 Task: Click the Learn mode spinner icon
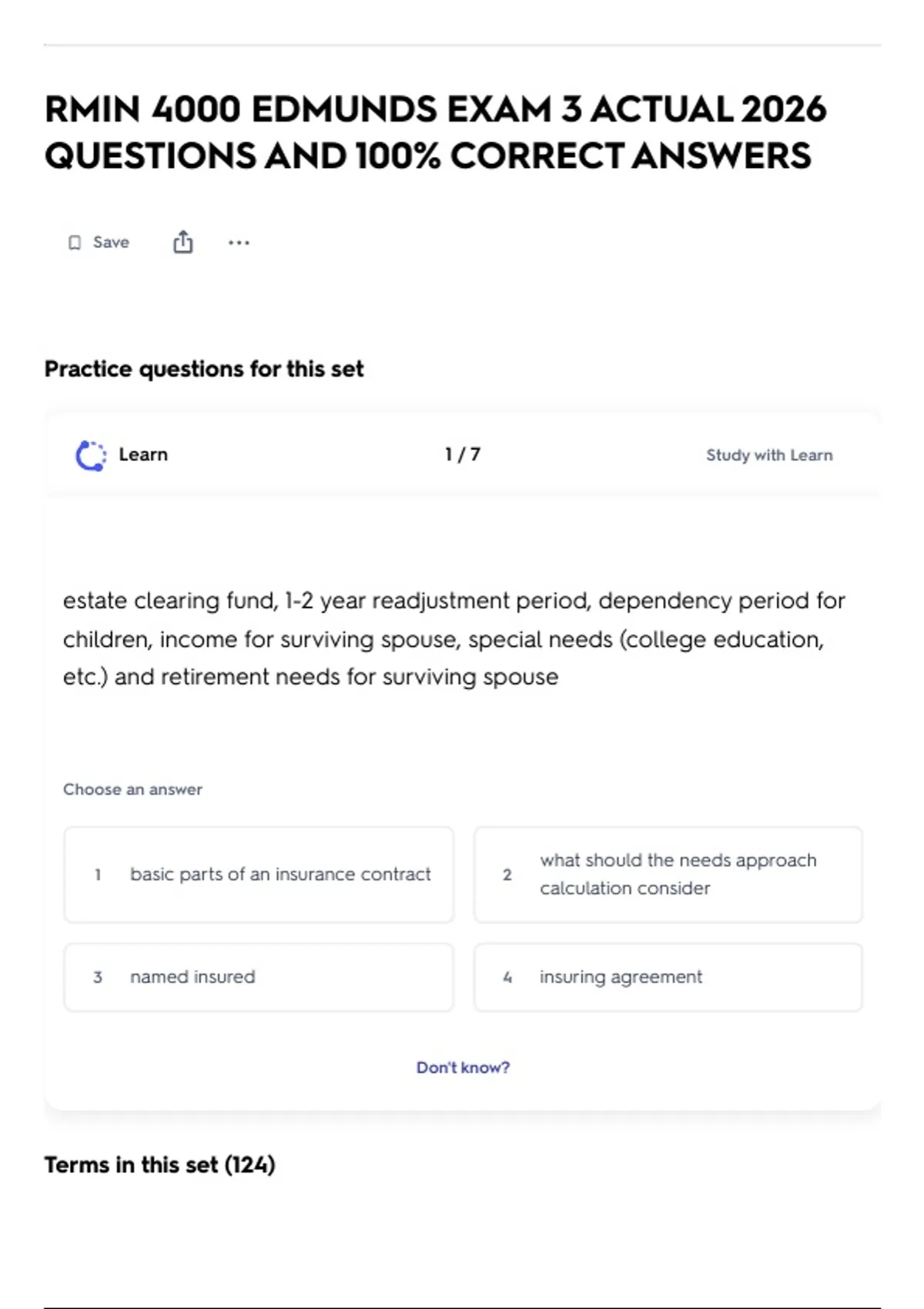click(x=91, y=455)
